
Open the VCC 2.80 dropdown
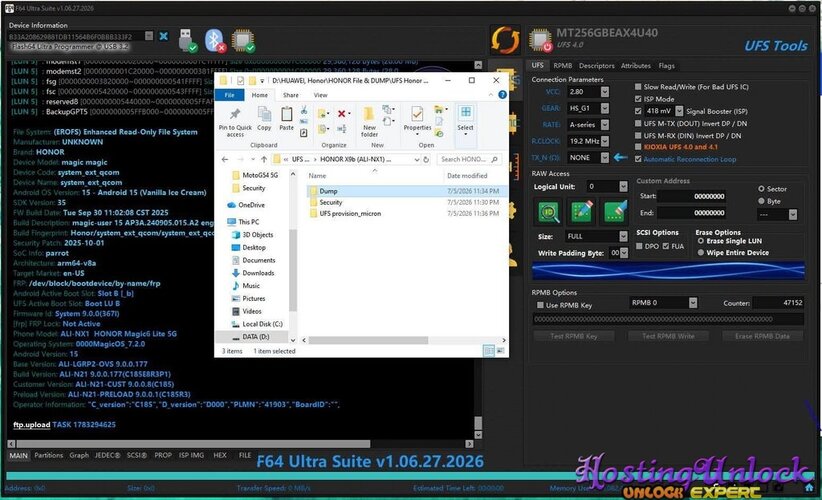coord(604,92)
